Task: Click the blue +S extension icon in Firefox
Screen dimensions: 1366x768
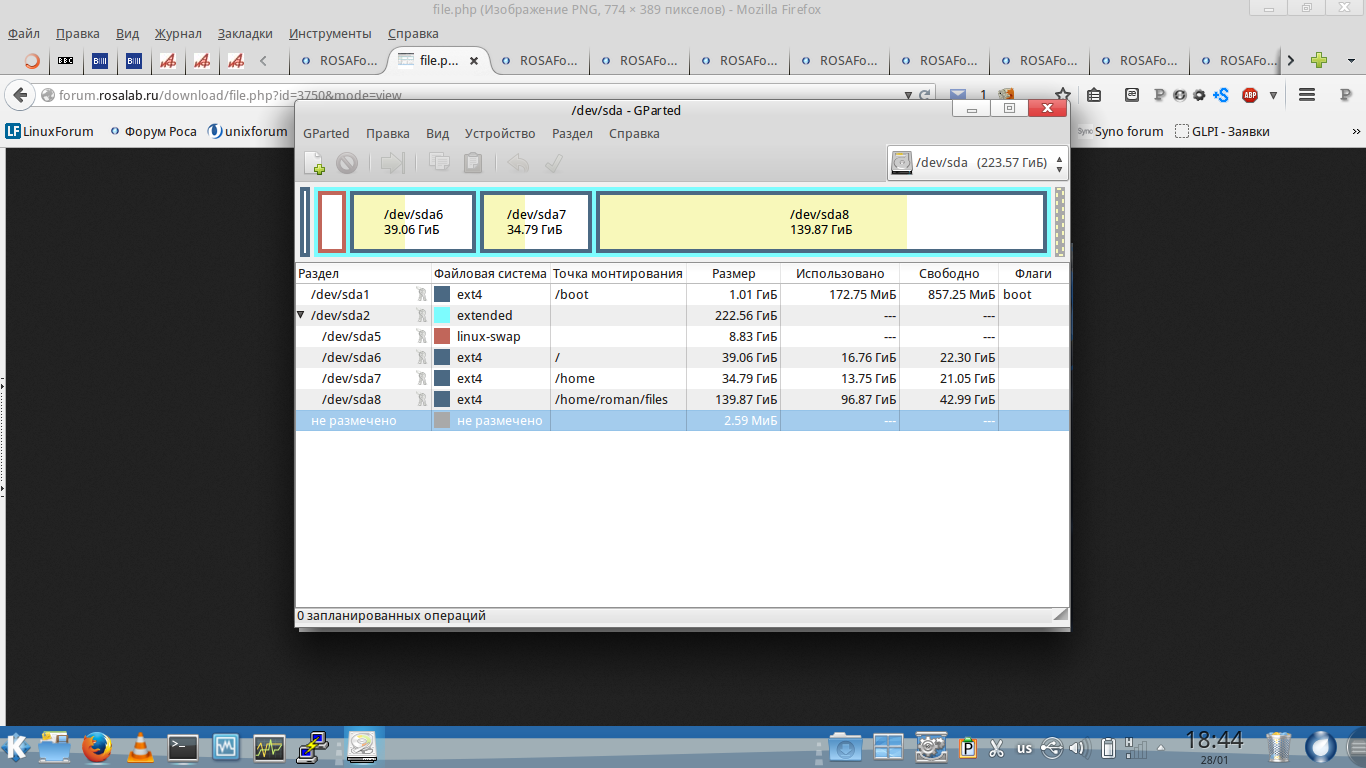Action: click(x=1220, y=96)
